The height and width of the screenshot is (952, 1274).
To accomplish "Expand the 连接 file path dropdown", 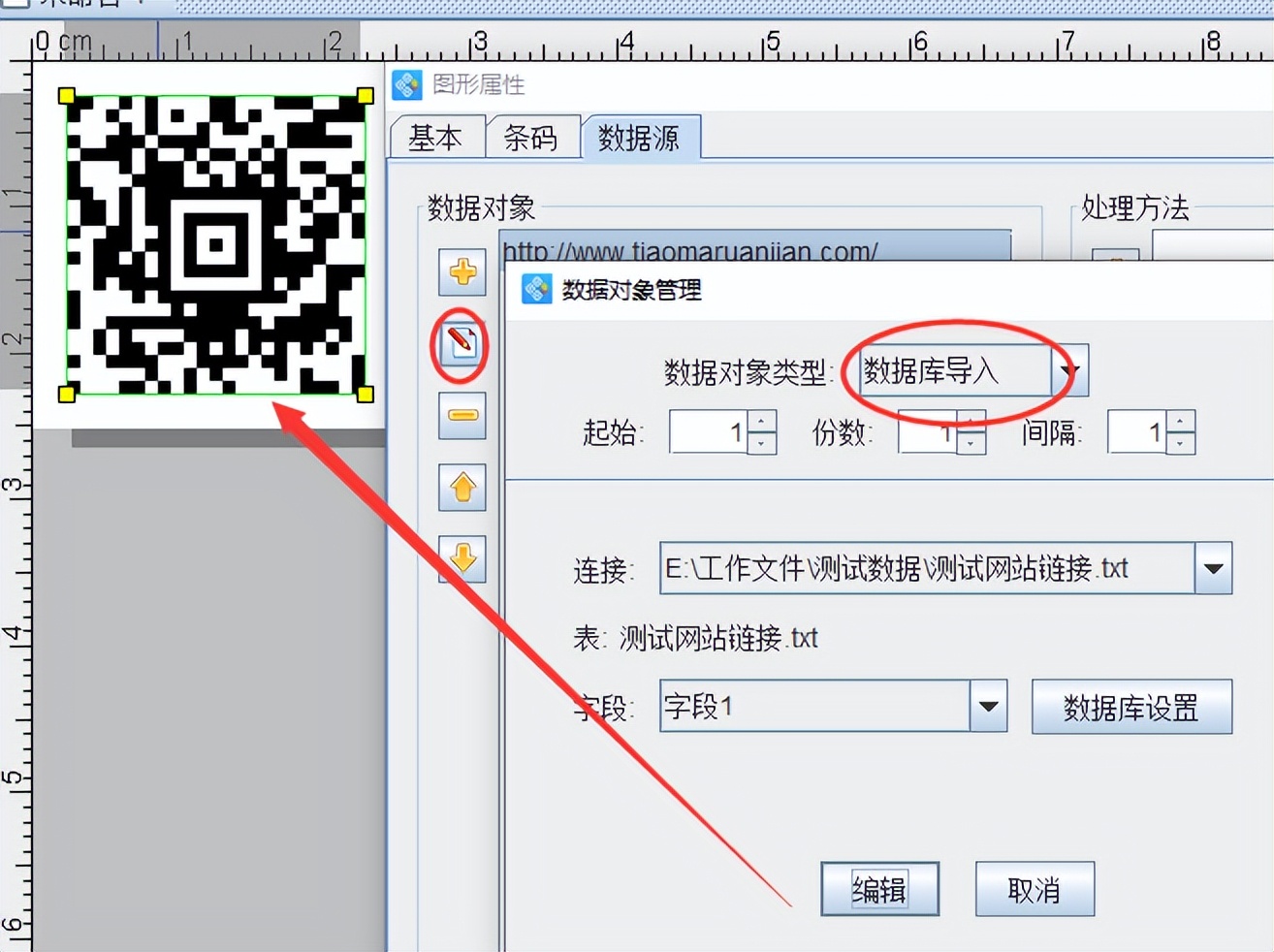I will pos(1213,569).
